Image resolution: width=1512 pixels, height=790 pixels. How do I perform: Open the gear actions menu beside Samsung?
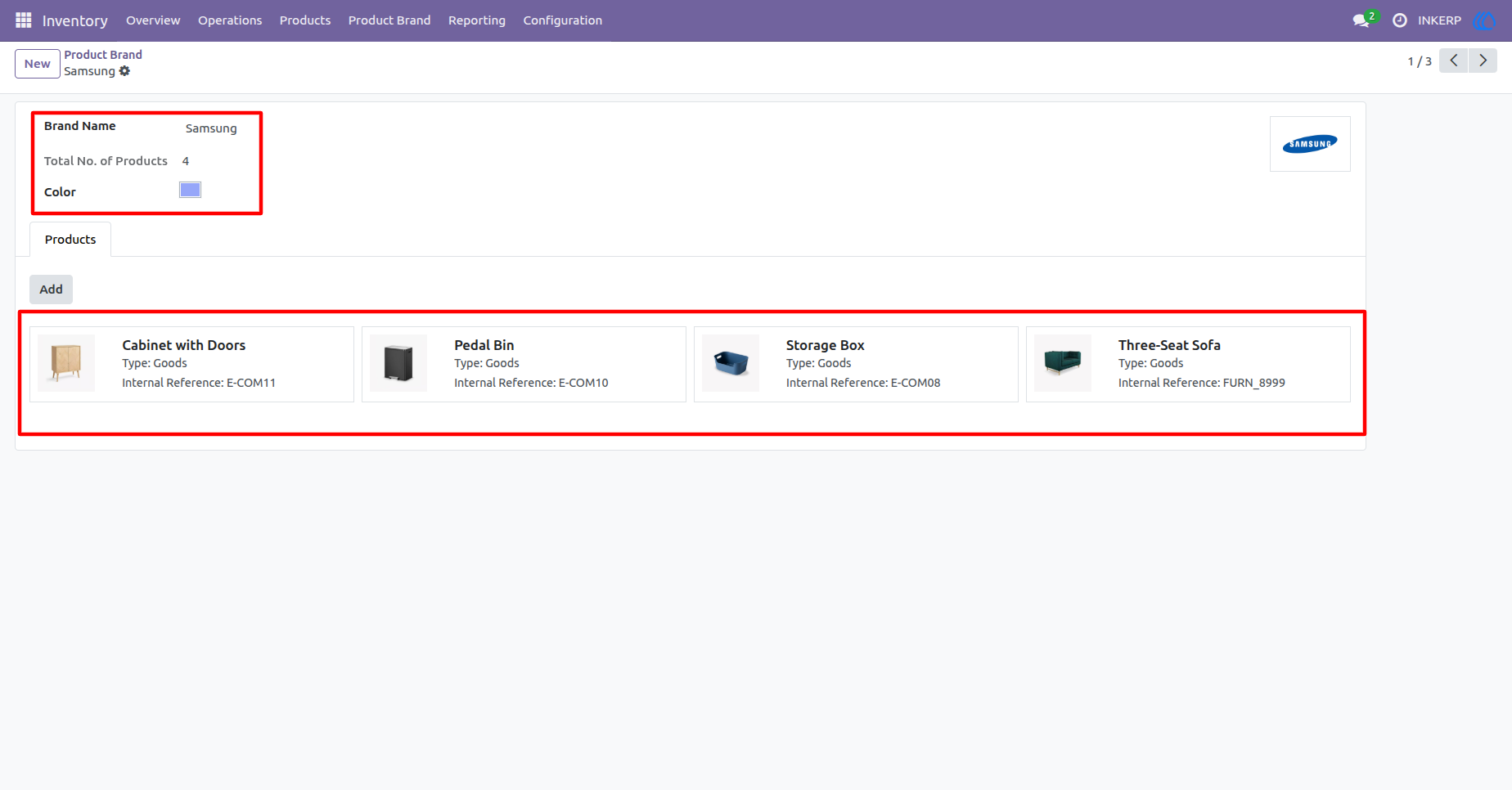pos(124,71)
